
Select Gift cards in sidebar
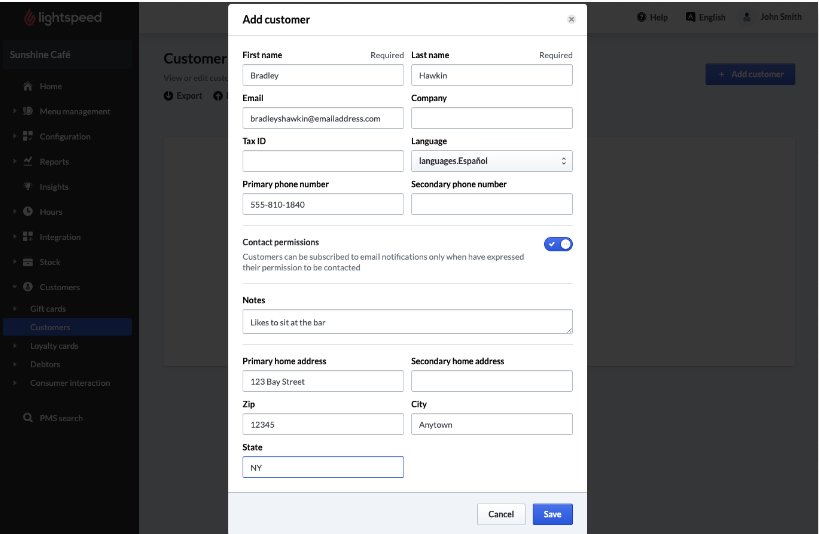(x=48, y=309)
